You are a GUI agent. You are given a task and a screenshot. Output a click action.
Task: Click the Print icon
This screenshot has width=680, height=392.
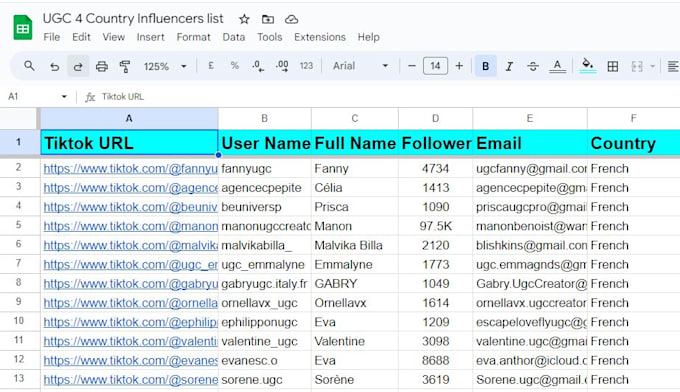pyautogui.click(x=101, y=66)
